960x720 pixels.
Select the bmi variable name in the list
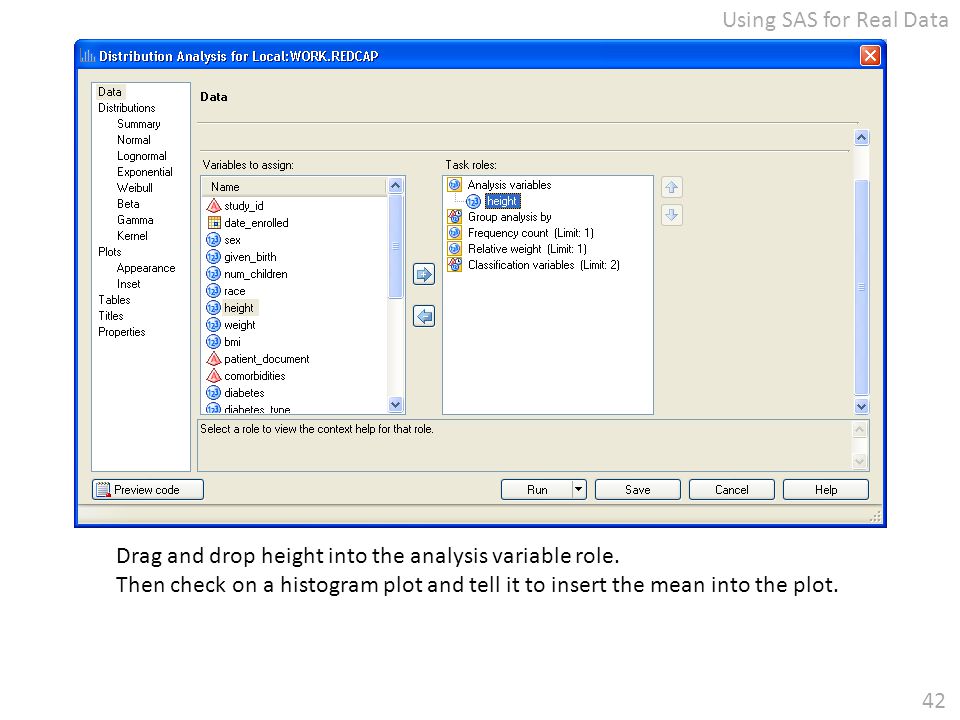(x=233, y=342)
